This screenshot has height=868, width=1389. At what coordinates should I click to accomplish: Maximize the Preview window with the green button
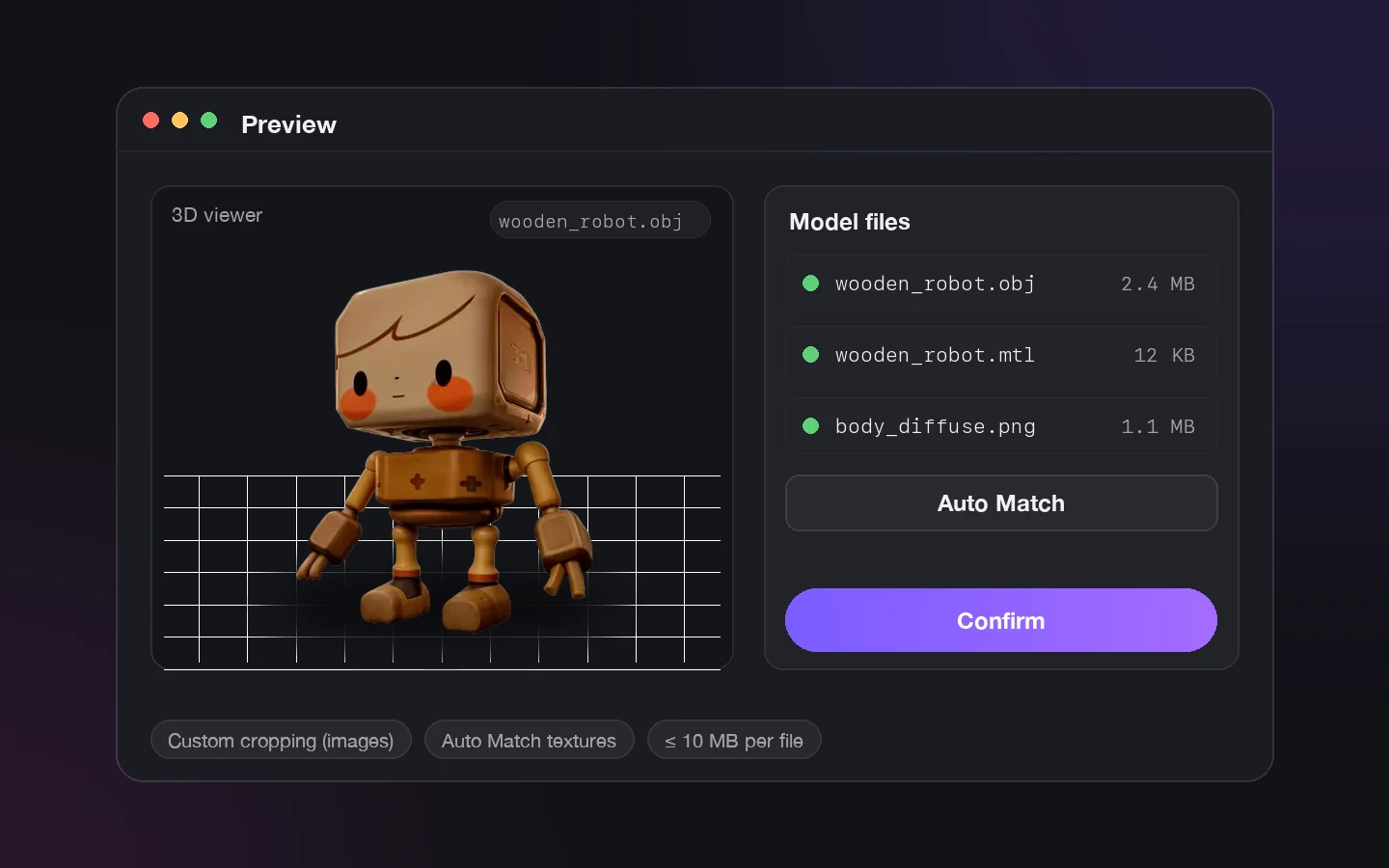[x=208, y=121]
